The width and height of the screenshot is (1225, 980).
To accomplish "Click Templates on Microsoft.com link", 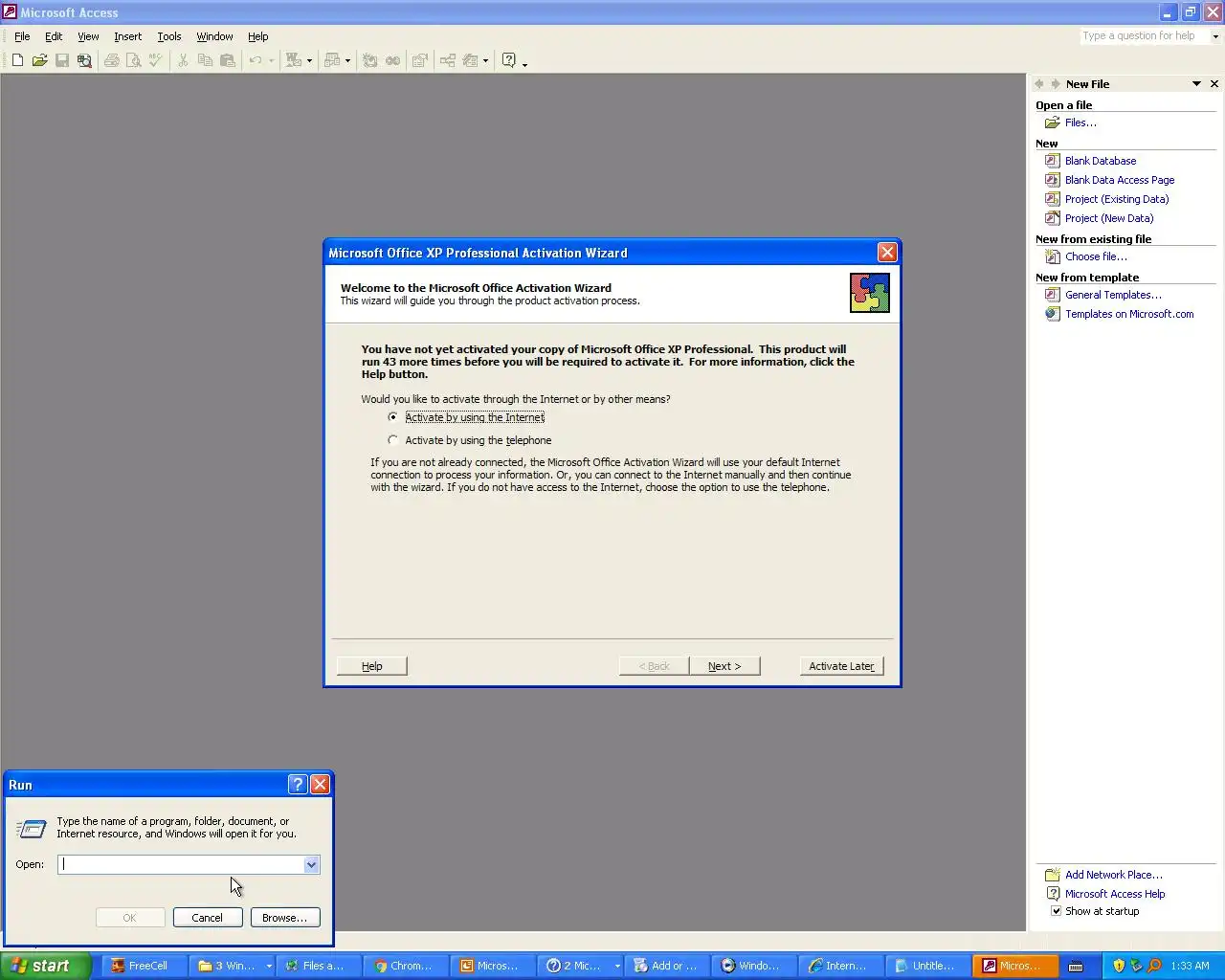I will tap(1129, 314).
